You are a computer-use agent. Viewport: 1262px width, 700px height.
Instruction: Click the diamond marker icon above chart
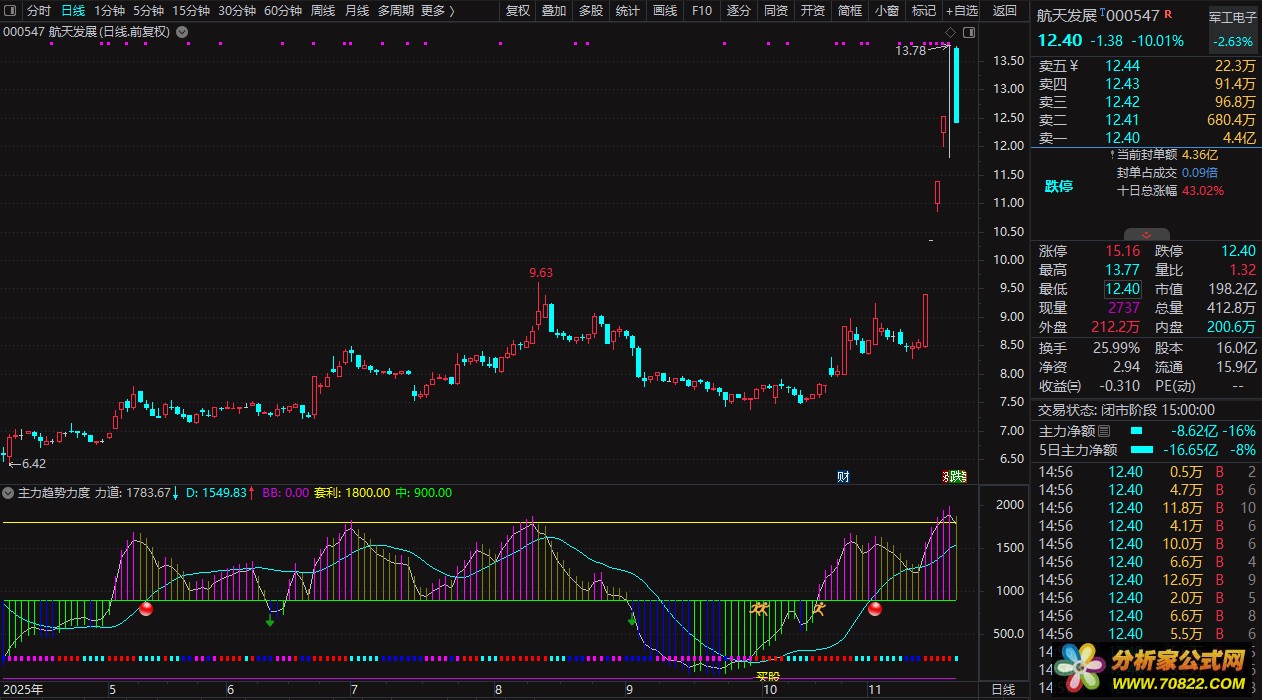[x=950, y=33]
